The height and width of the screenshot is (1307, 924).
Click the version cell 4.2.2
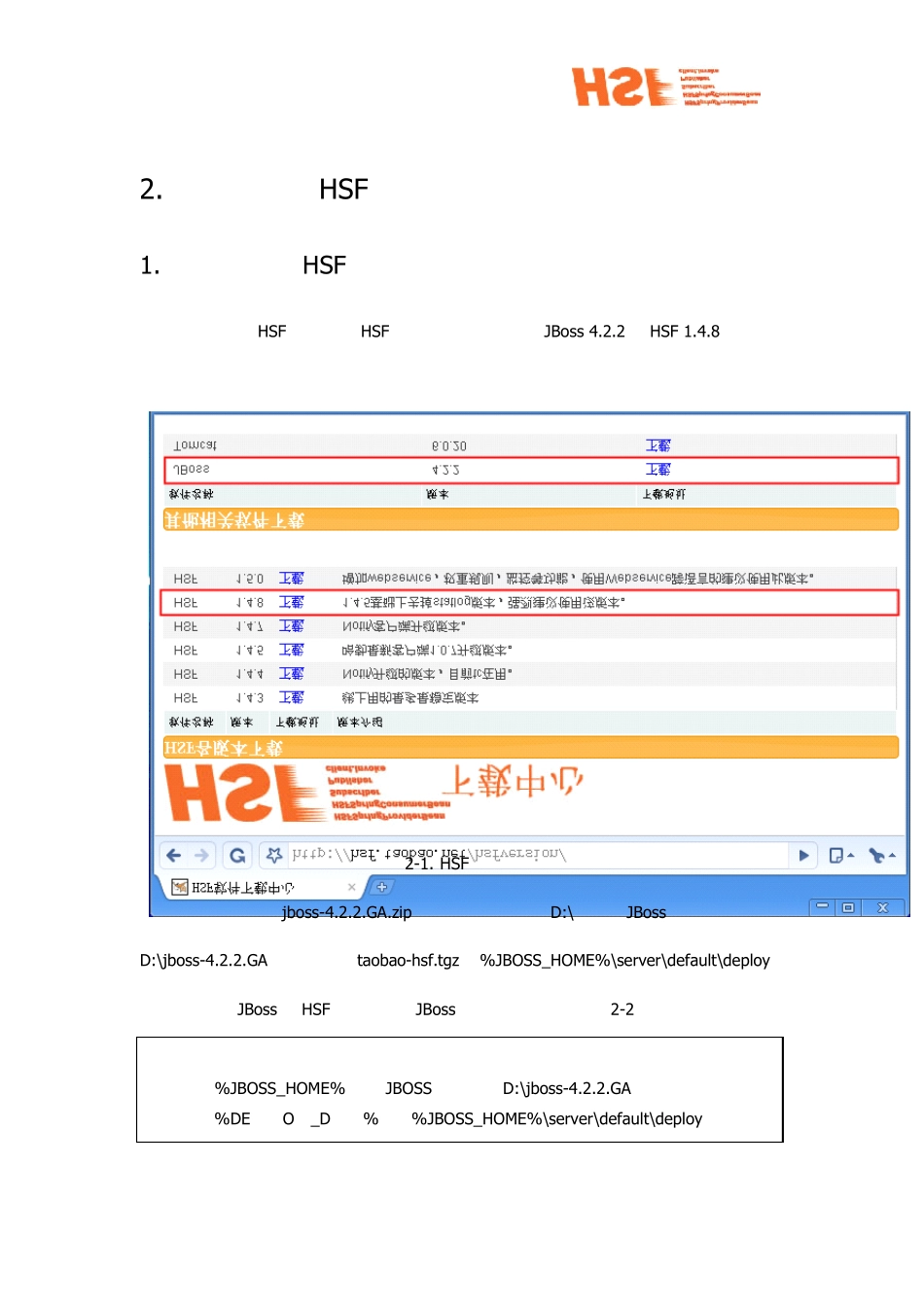(445, 470)
